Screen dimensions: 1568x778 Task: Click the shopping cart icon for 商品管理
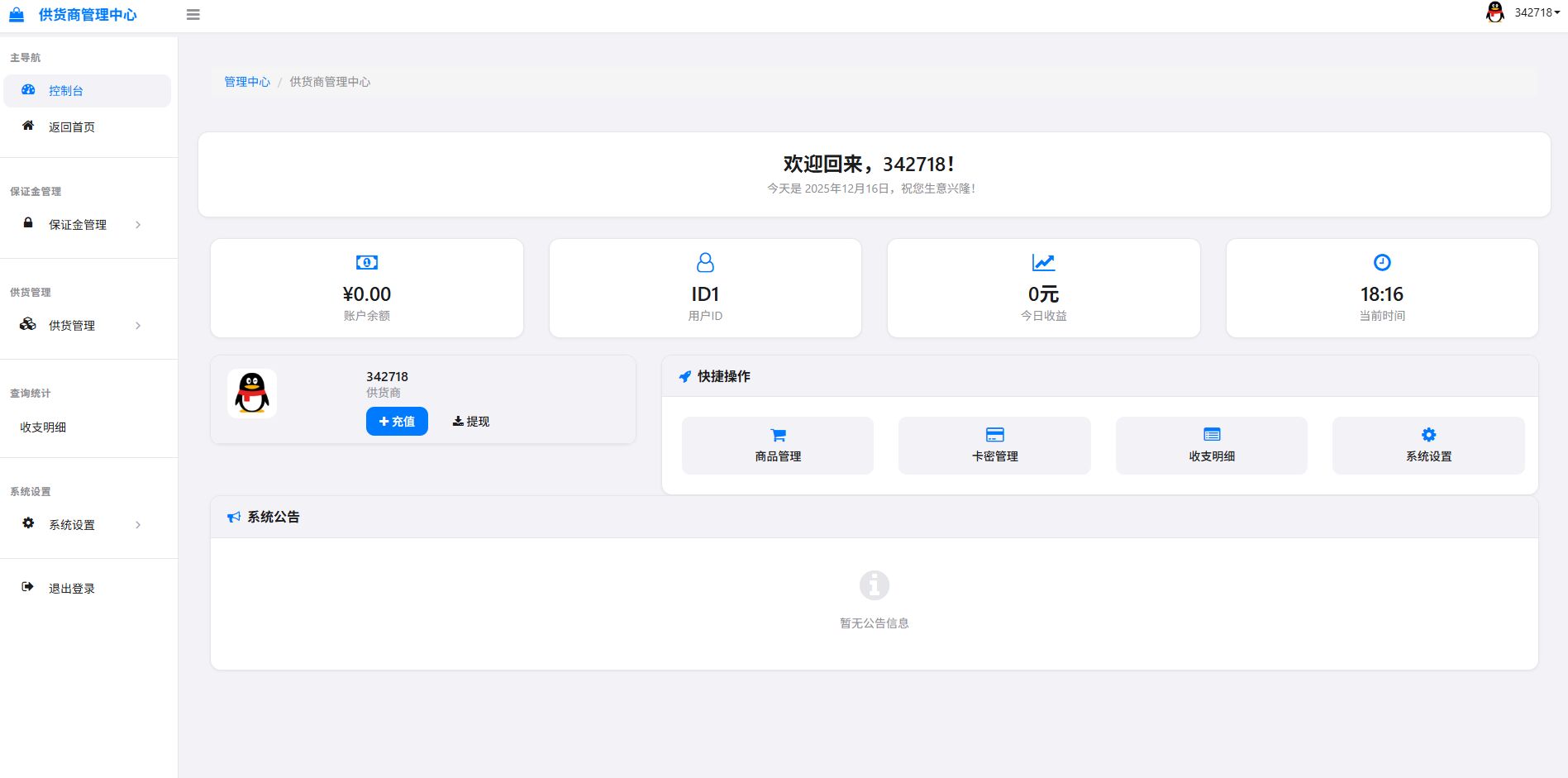tap(778, 435)
